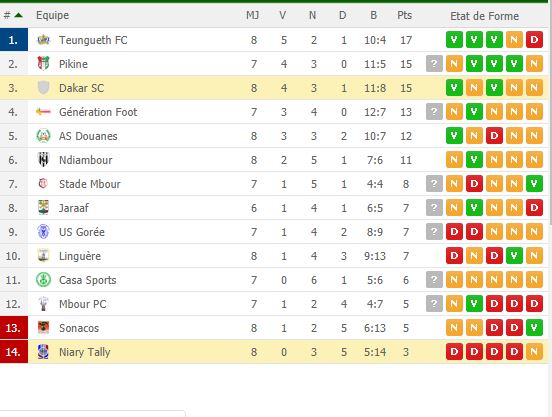This screenshot has height=417, width=552.
Task: Click the Niary Tally team badge
Action: click(x=43, y=352)
